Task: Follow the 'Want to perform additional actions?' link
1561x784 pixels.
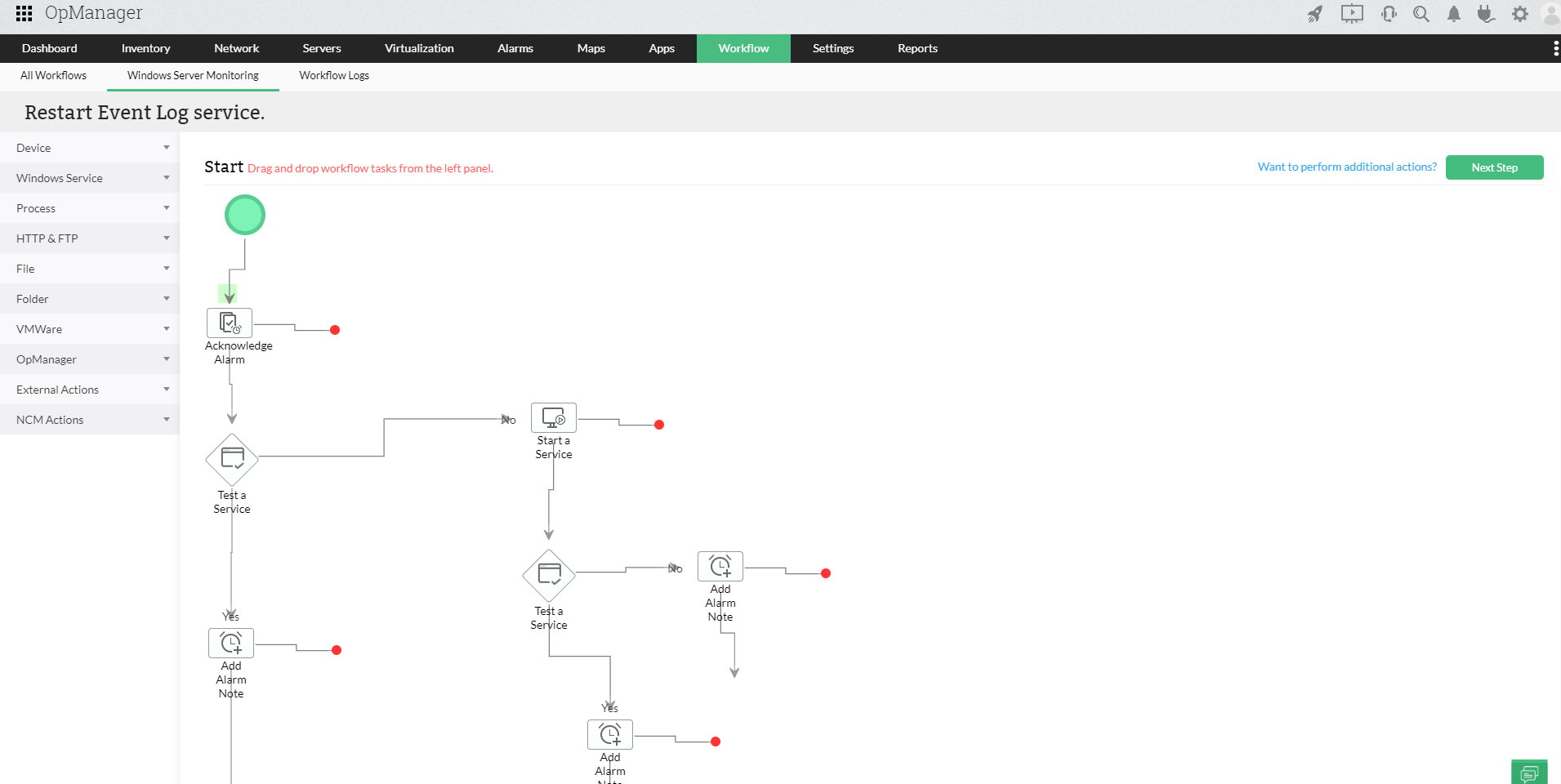Action: pos(1347,167)
